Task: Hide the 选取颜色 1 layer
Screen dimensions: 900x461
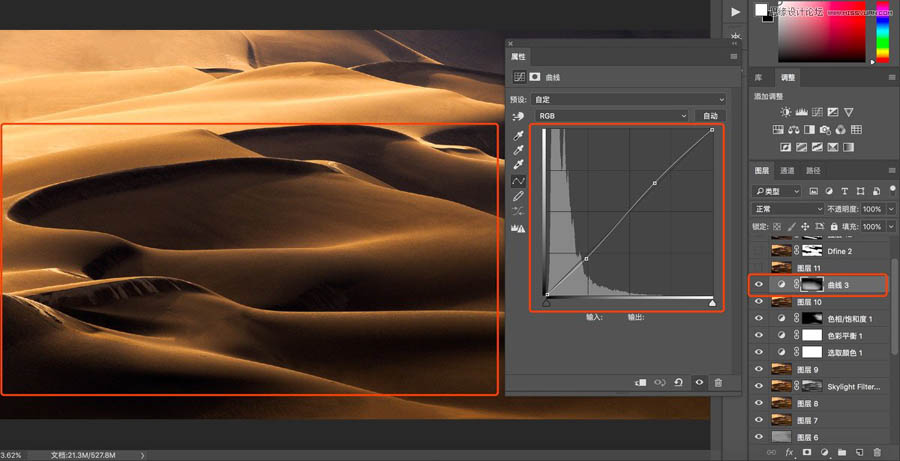Action: (x=759, y=352)
